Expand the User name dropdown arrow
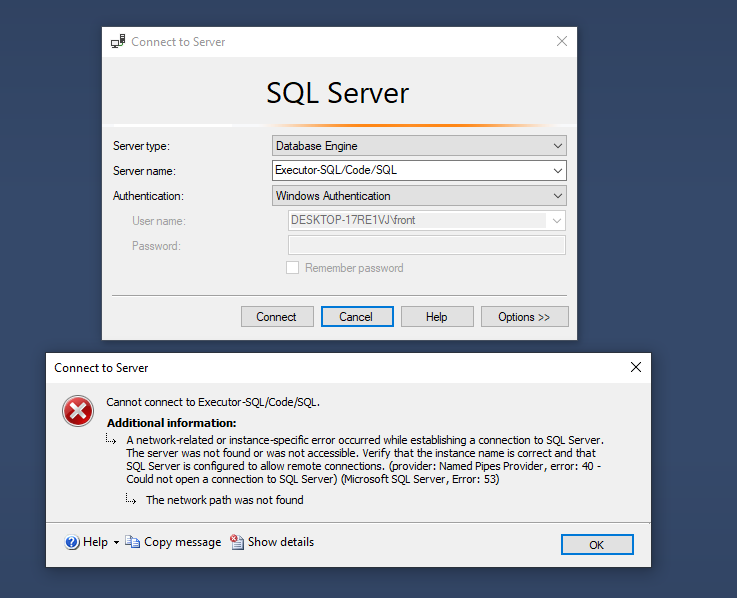 557,220
